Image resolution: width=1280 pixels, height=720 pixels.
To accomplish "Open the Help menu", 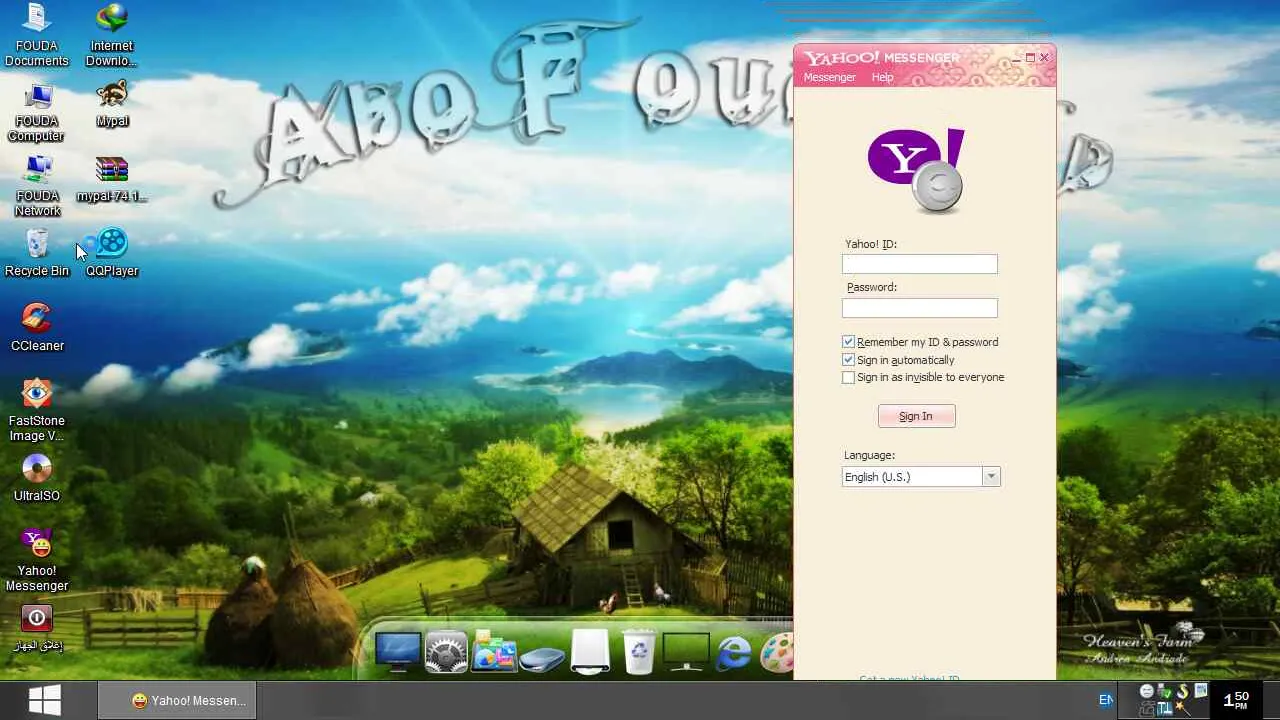I will 882,77.
